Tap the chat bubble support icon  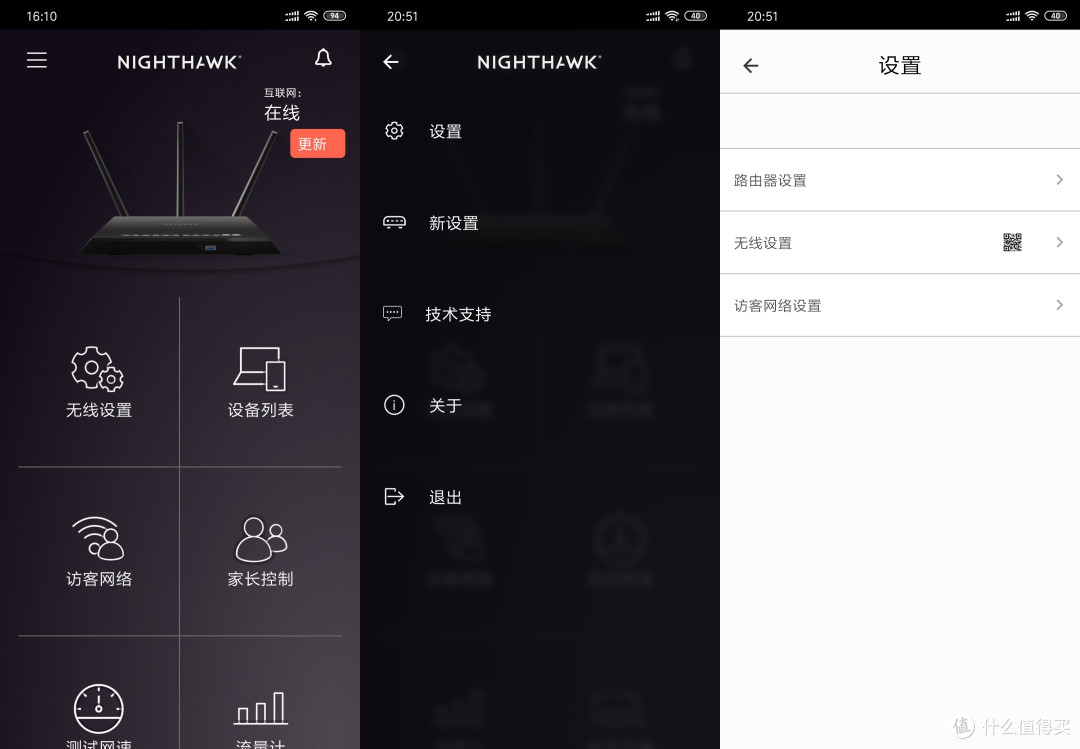pyautogui.click(x=393, y=314)
